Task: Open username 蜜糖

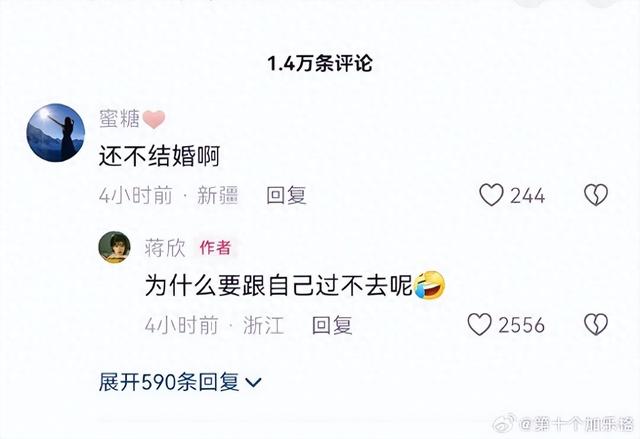Action: (119, 119)
